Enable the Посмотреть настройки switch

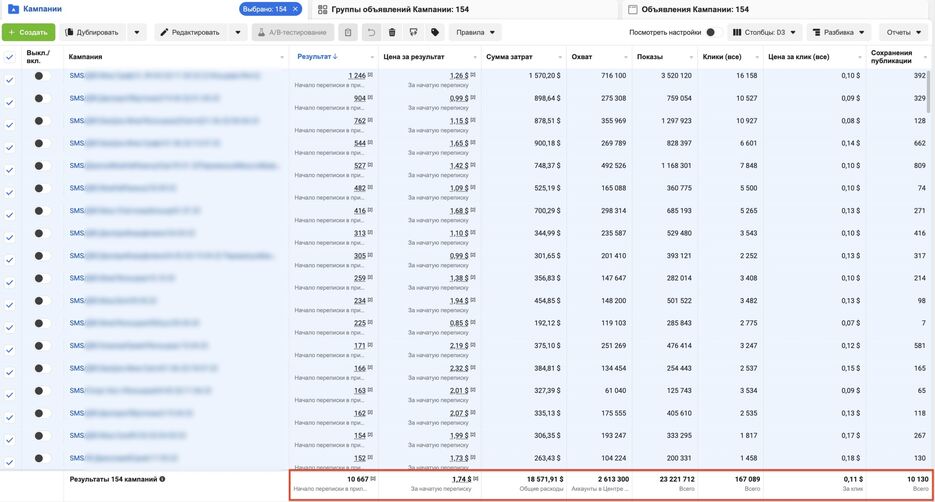tap(713, 32)
